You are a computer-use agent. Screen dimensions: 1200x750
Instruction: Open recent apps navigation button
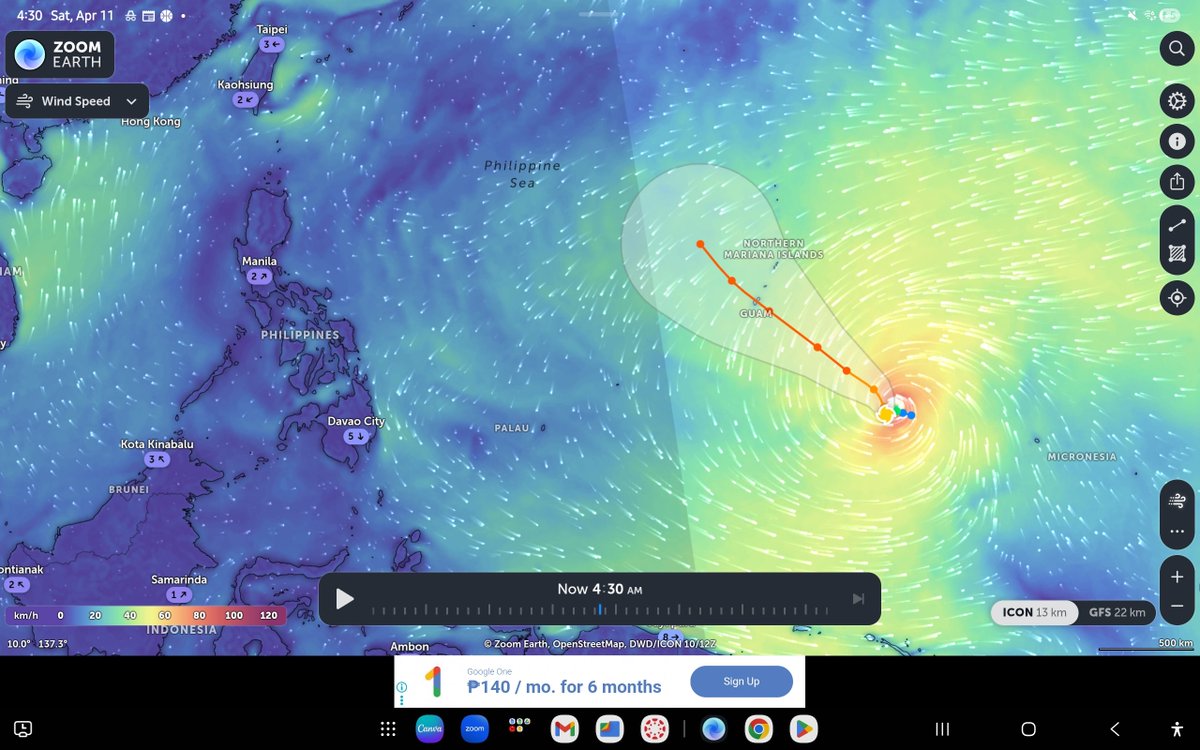tap(941, 729)
